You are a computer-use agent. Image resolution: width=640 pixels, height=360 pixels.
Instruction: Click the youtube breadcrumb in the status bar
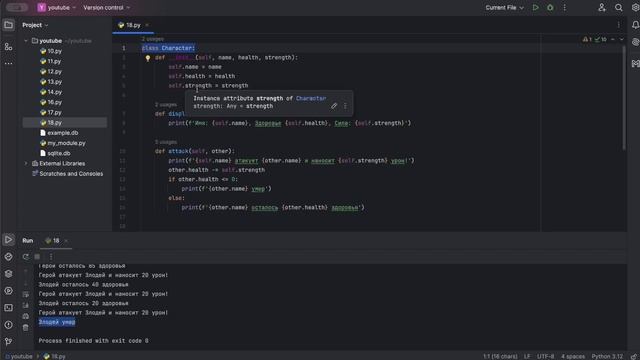coord(19,356)
